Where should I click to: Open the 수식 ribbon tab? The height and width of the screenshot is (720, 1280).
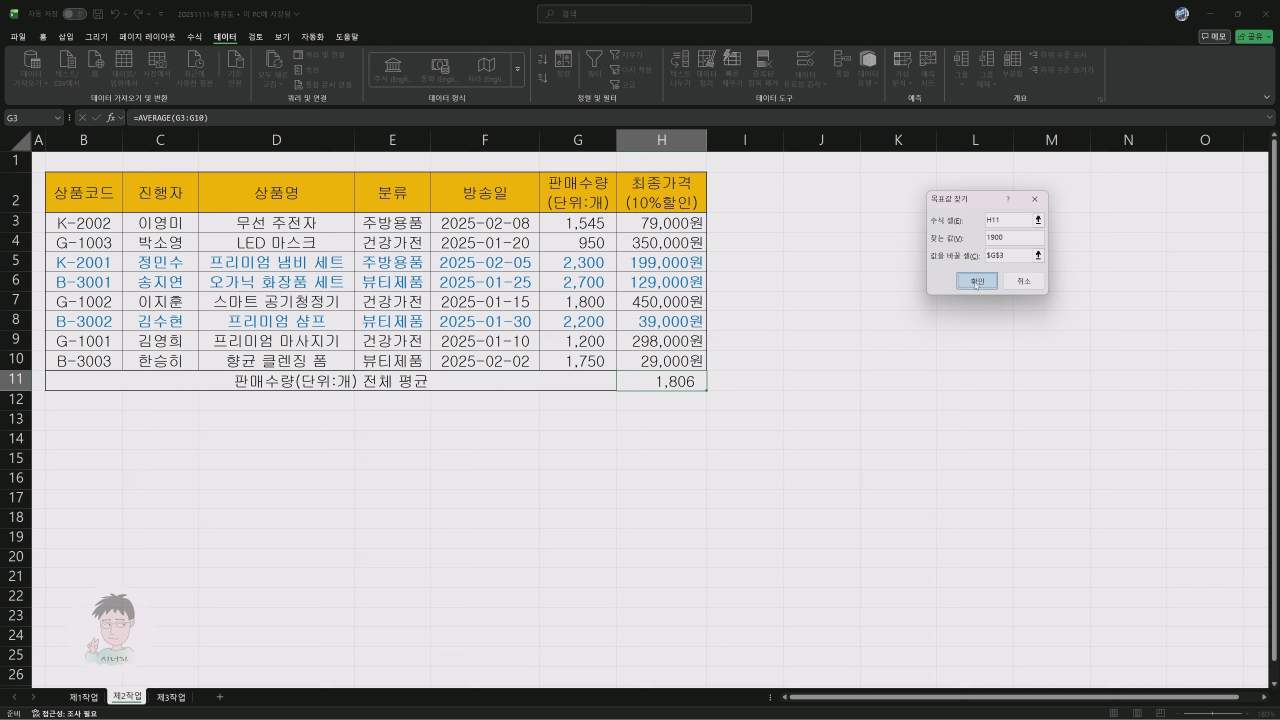click(194, 37)
